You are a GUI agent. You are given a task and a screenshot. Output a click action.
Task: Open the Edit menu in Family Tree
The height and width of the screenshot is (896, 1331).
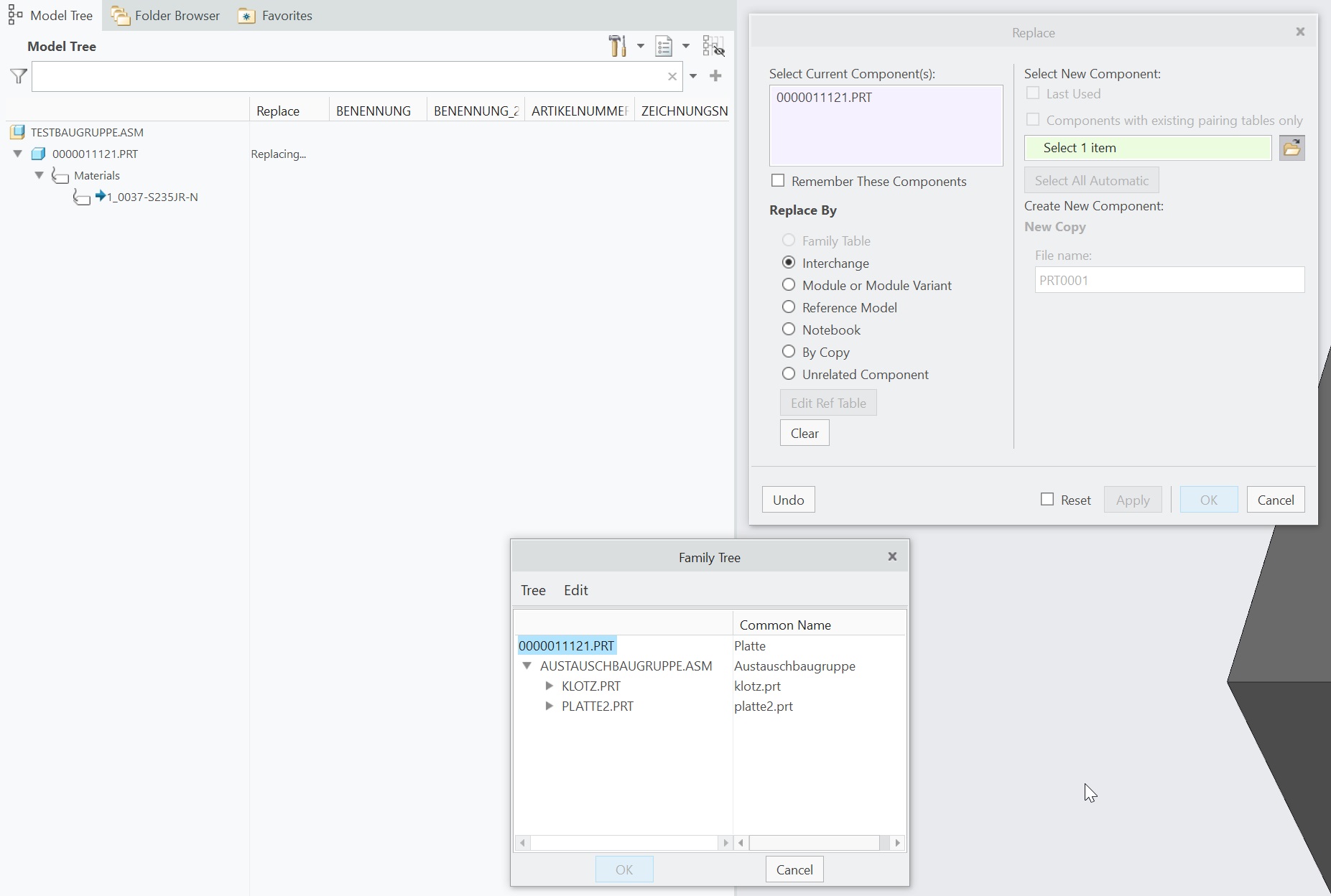point(575,590)
